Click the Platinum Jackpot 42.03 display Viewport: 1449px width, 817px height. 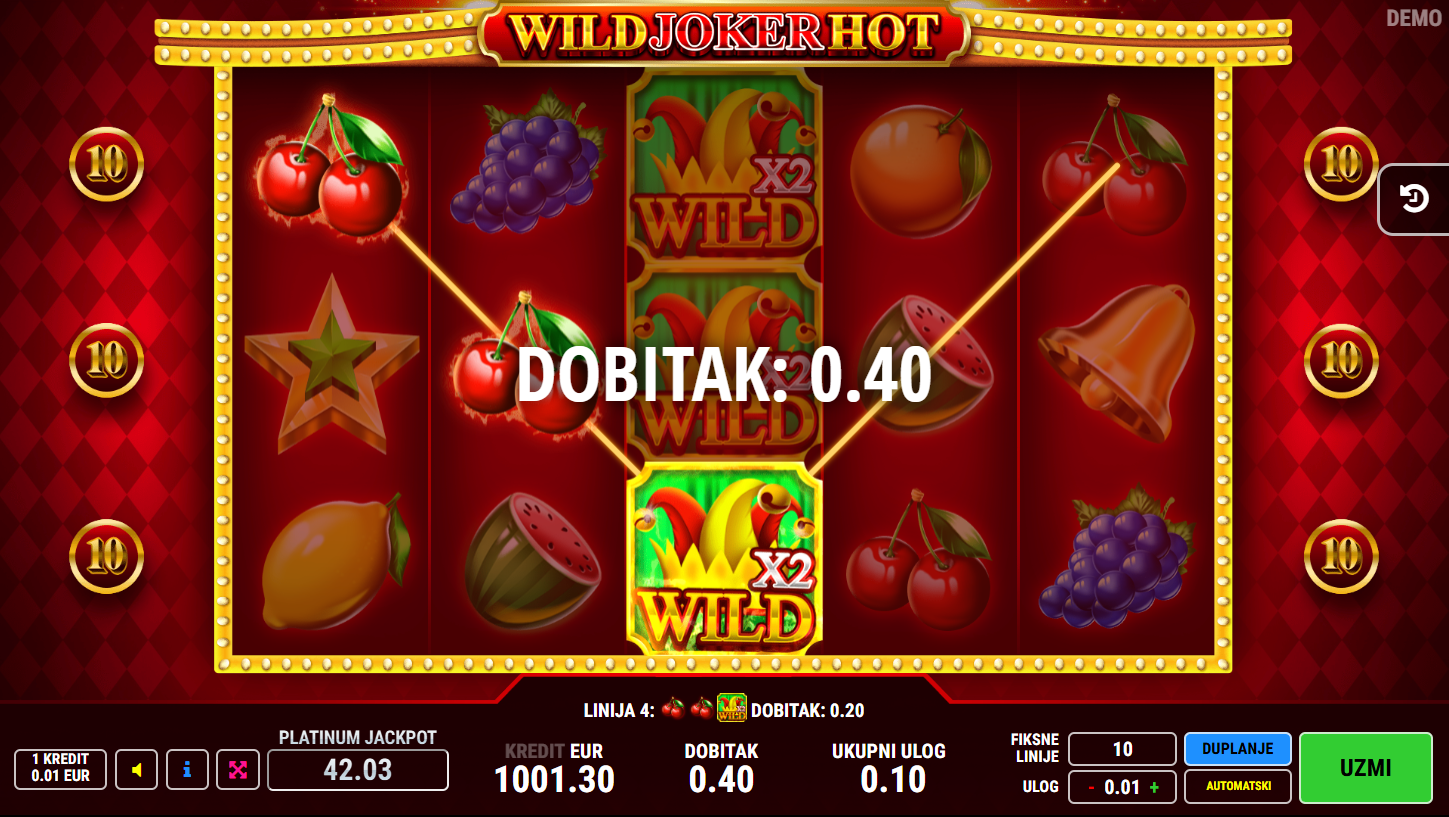pyautogui.click(x=357, y=770)
